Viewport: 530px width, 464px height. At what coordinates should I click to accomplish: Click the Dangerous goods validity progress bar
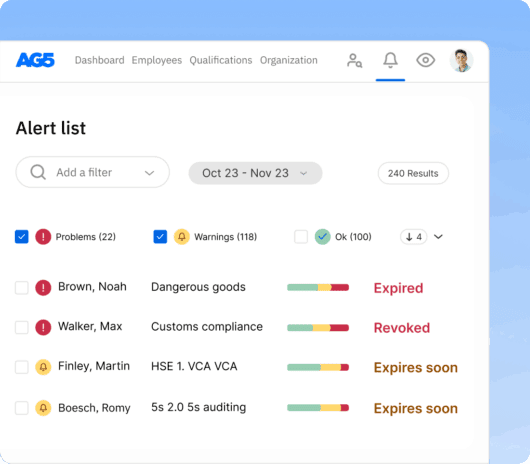318,287
